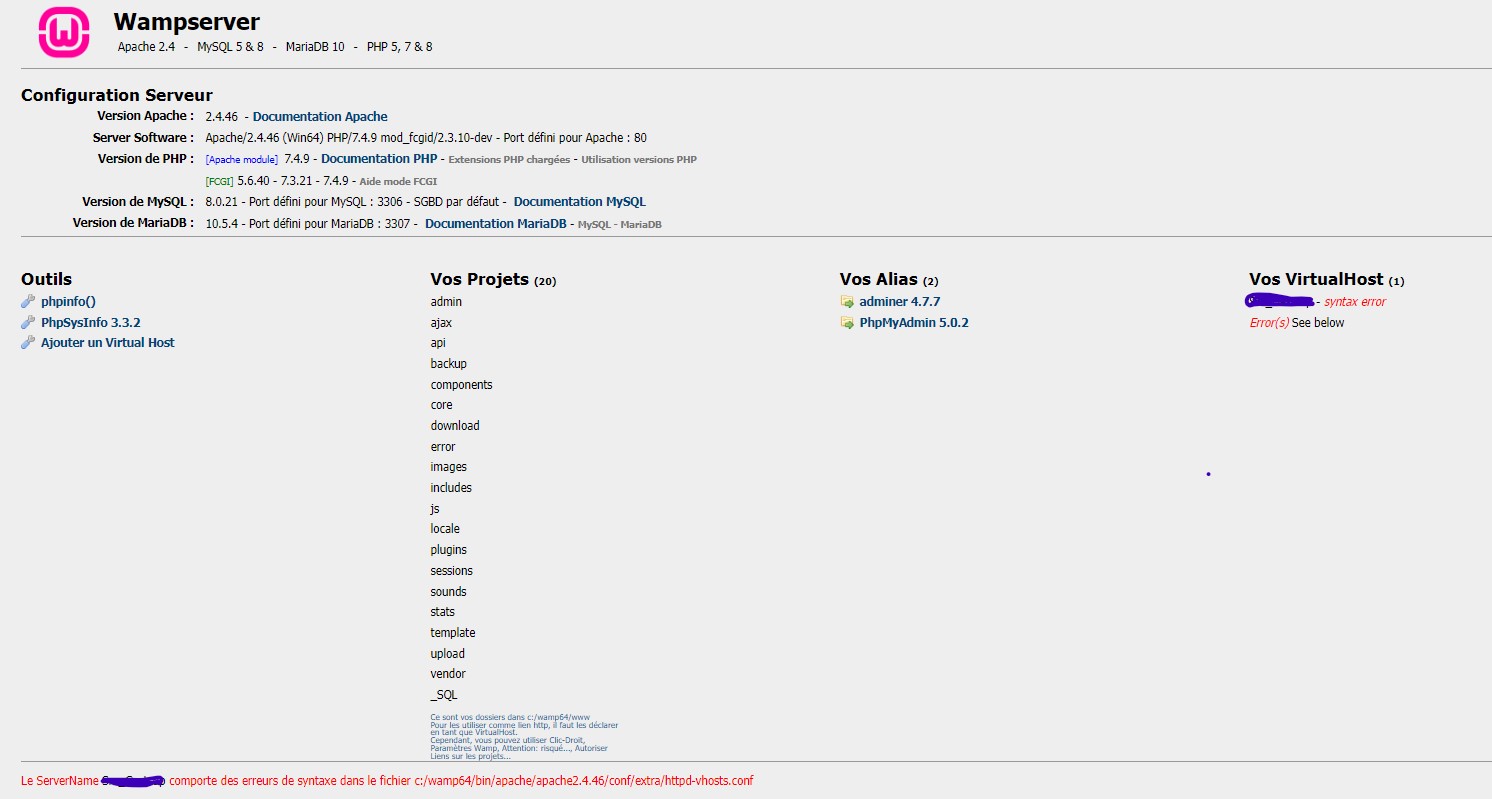Viewport: 1492px width, 799px height.
Task: Click the red syntax error text
Action: tap(1355, 302)
